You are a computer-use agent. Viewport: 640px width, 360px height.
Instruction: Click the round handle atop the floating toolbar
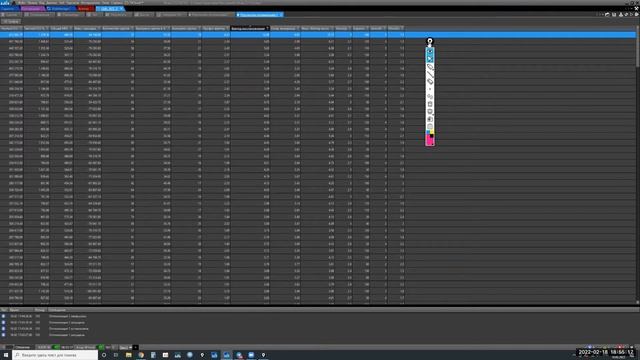(430, 41)
